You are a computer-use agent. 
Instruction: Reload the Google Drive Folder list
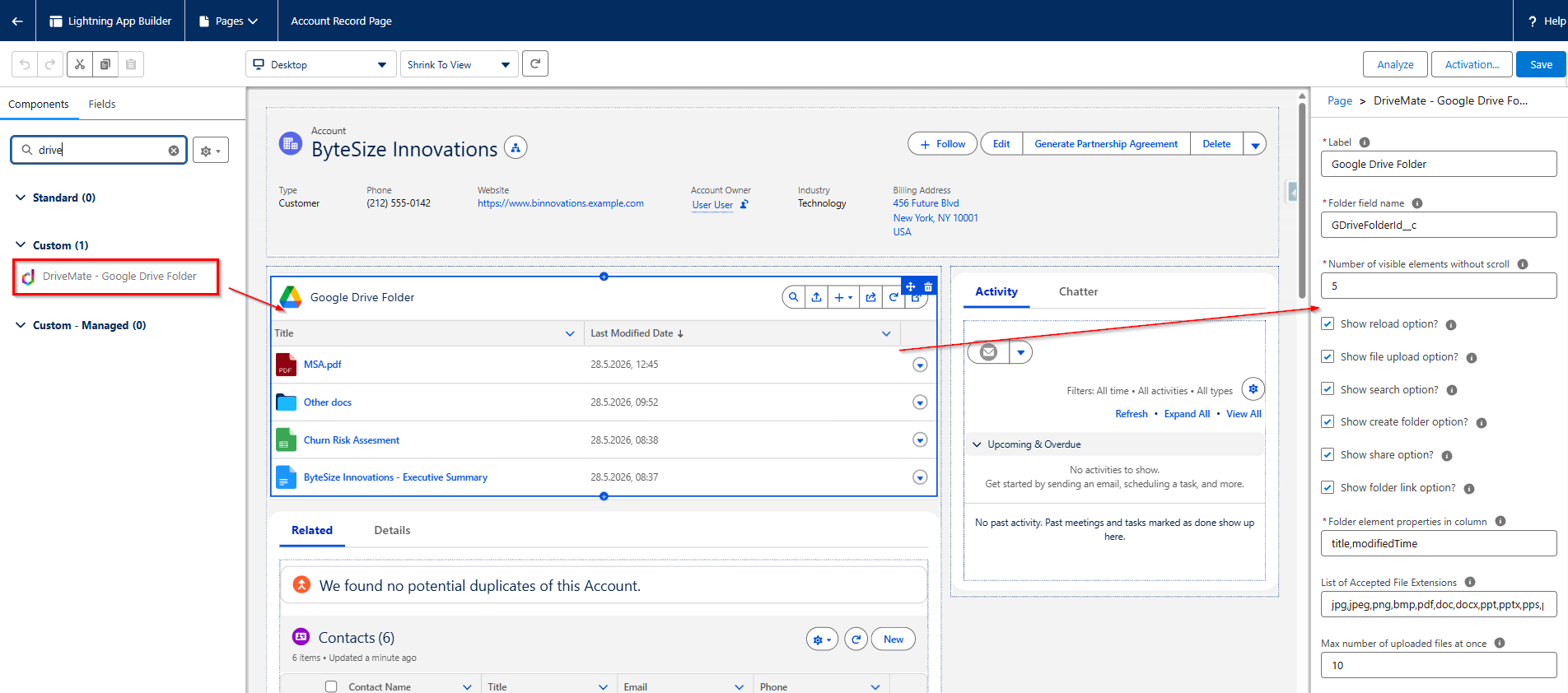point(894,298)
